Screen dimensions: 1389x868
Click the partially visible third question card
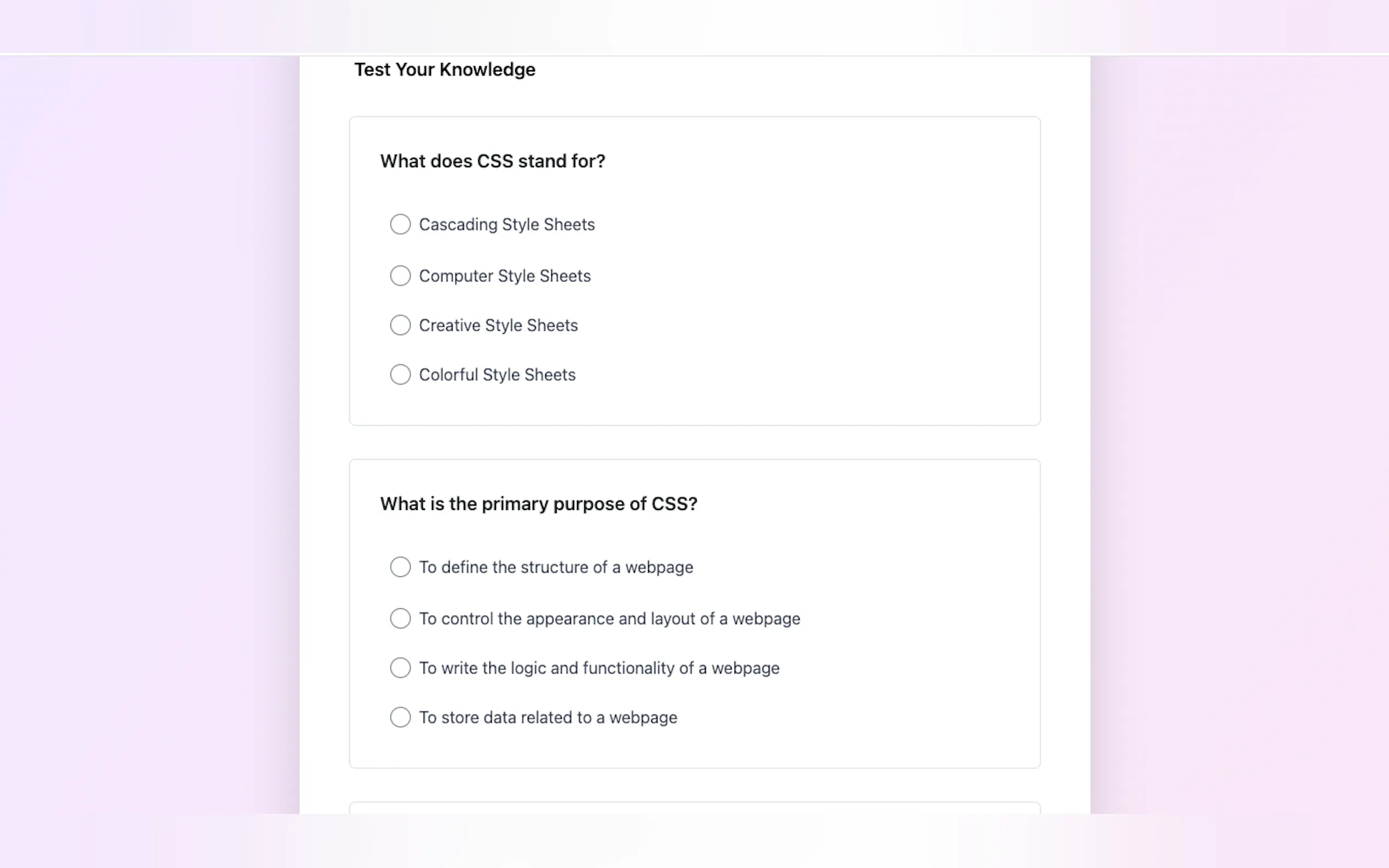tap(694, 807)
